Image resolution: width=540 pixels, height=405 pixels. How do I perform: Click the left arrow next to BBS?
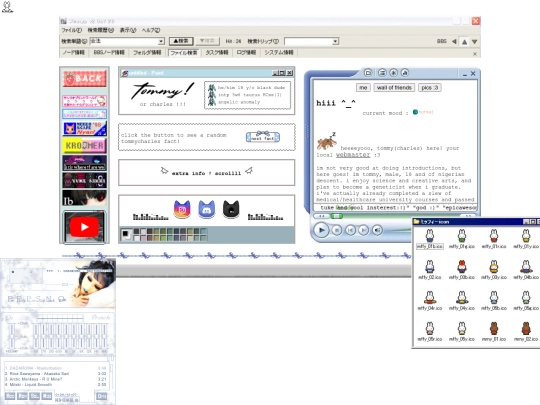click(454, 41)
